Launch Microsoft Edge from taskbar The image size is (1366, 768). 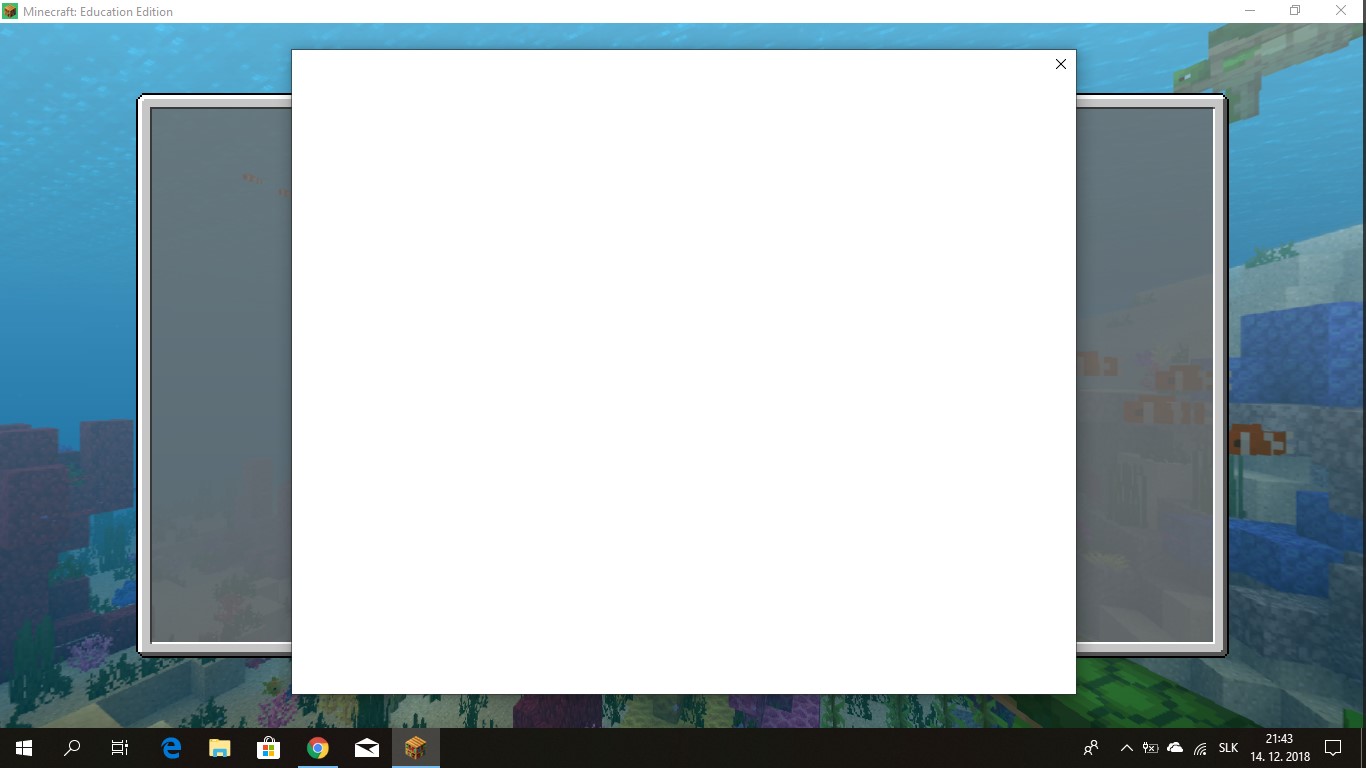click(x=171, y=748)
